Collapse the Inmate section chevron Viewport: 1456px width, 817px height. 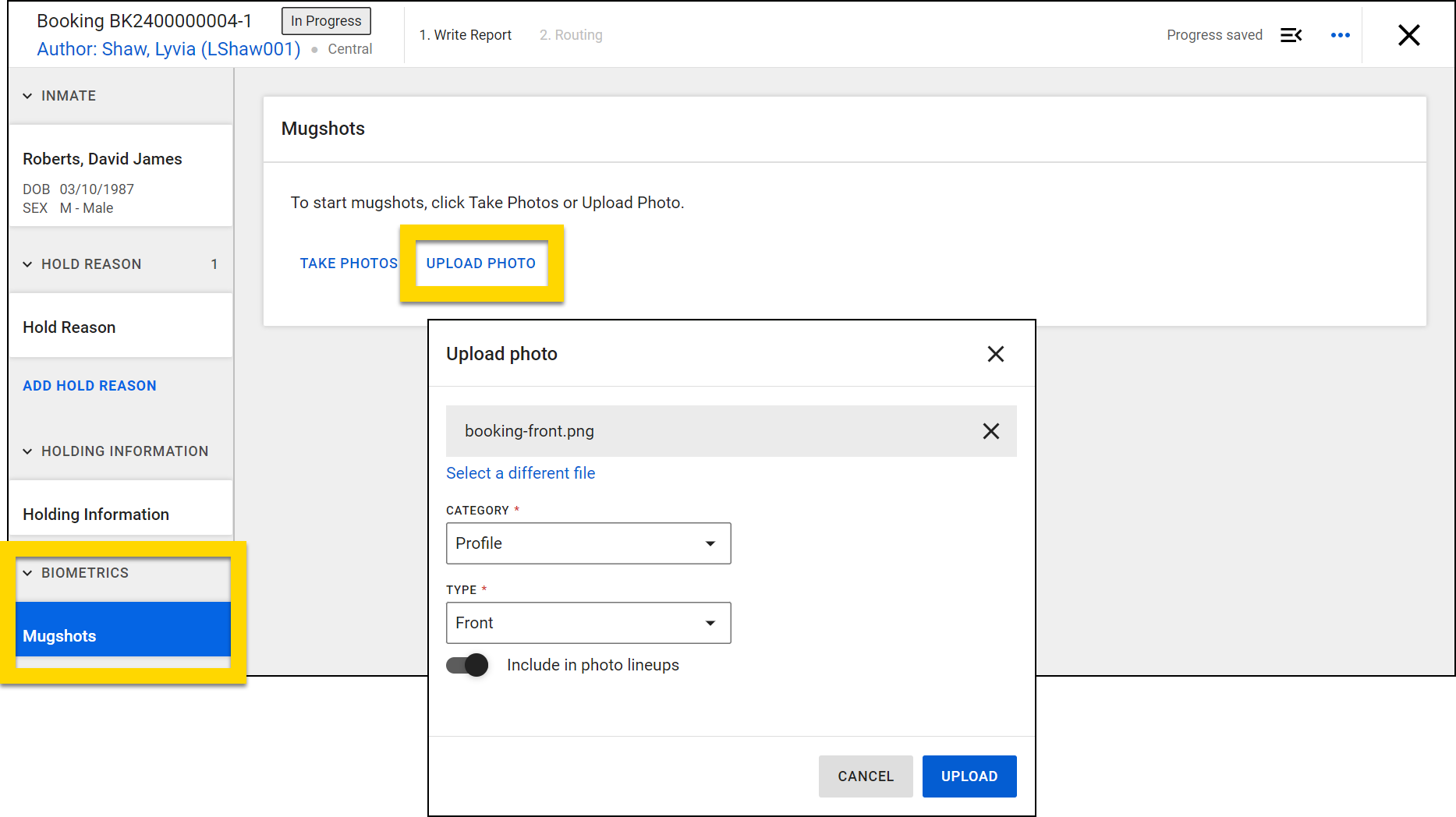tap(28, 96)
